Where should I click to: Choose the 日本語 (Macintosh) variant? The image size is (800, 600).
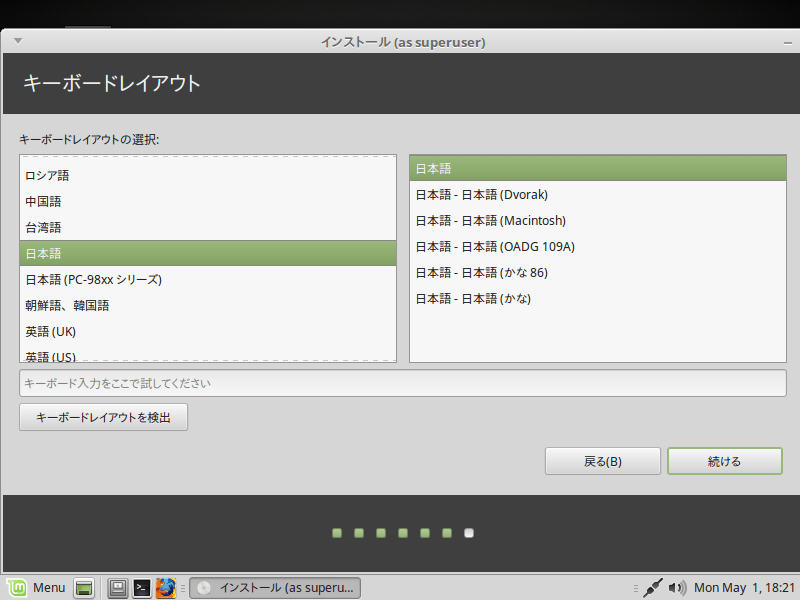pos(598,221)
